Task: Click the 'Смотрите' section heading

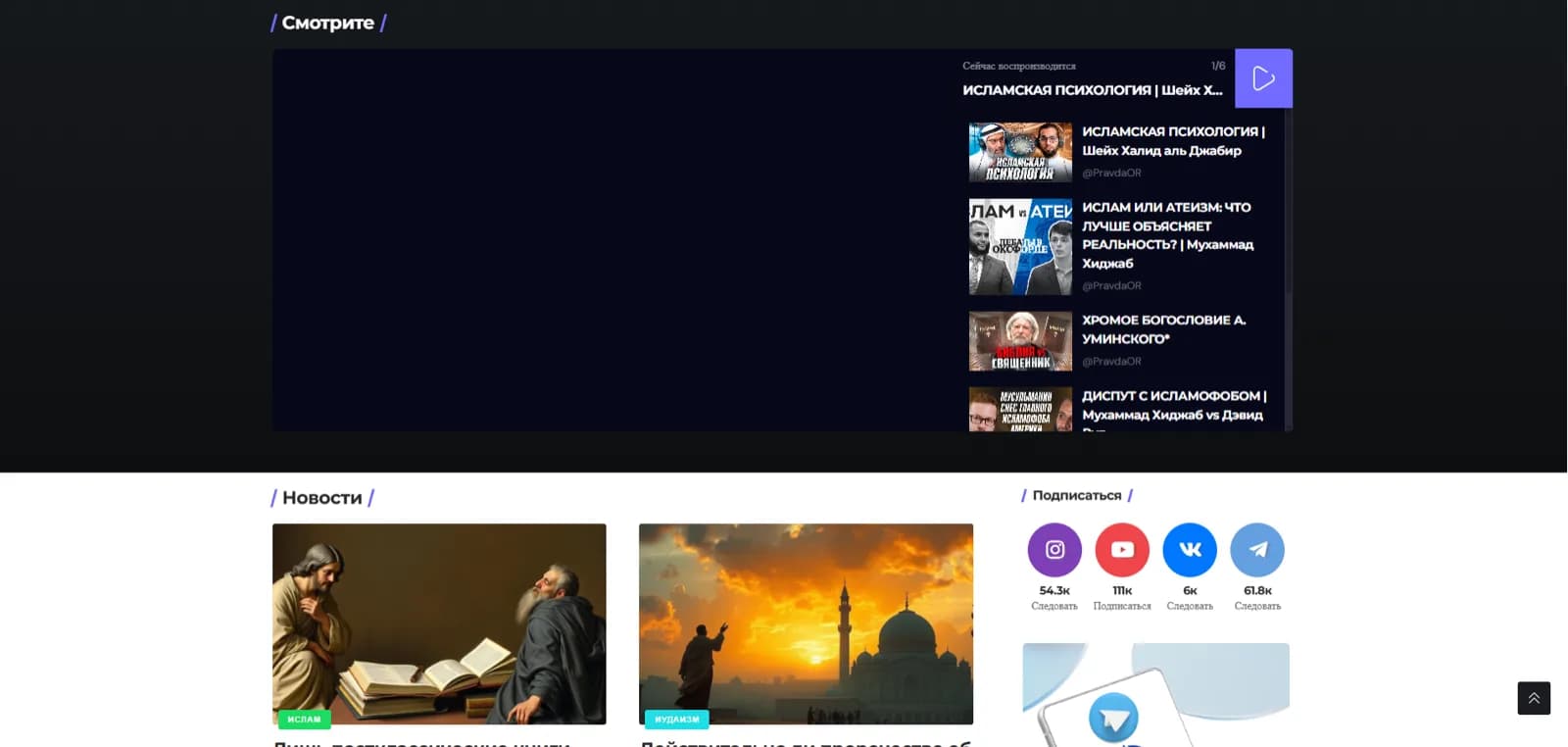Action: 328,23
